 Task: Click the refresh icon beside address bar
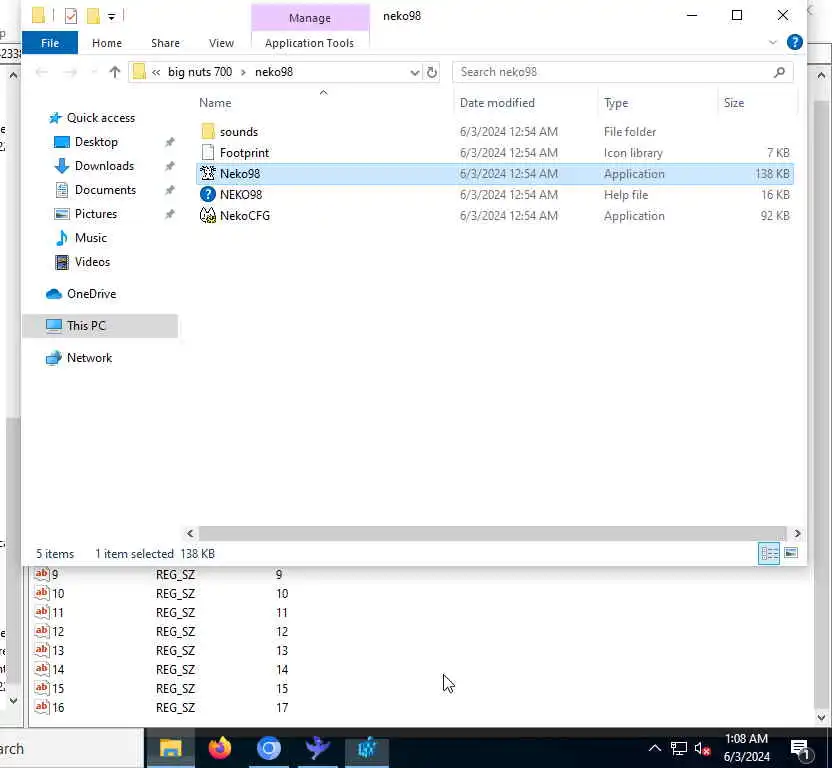pos(432,72)
